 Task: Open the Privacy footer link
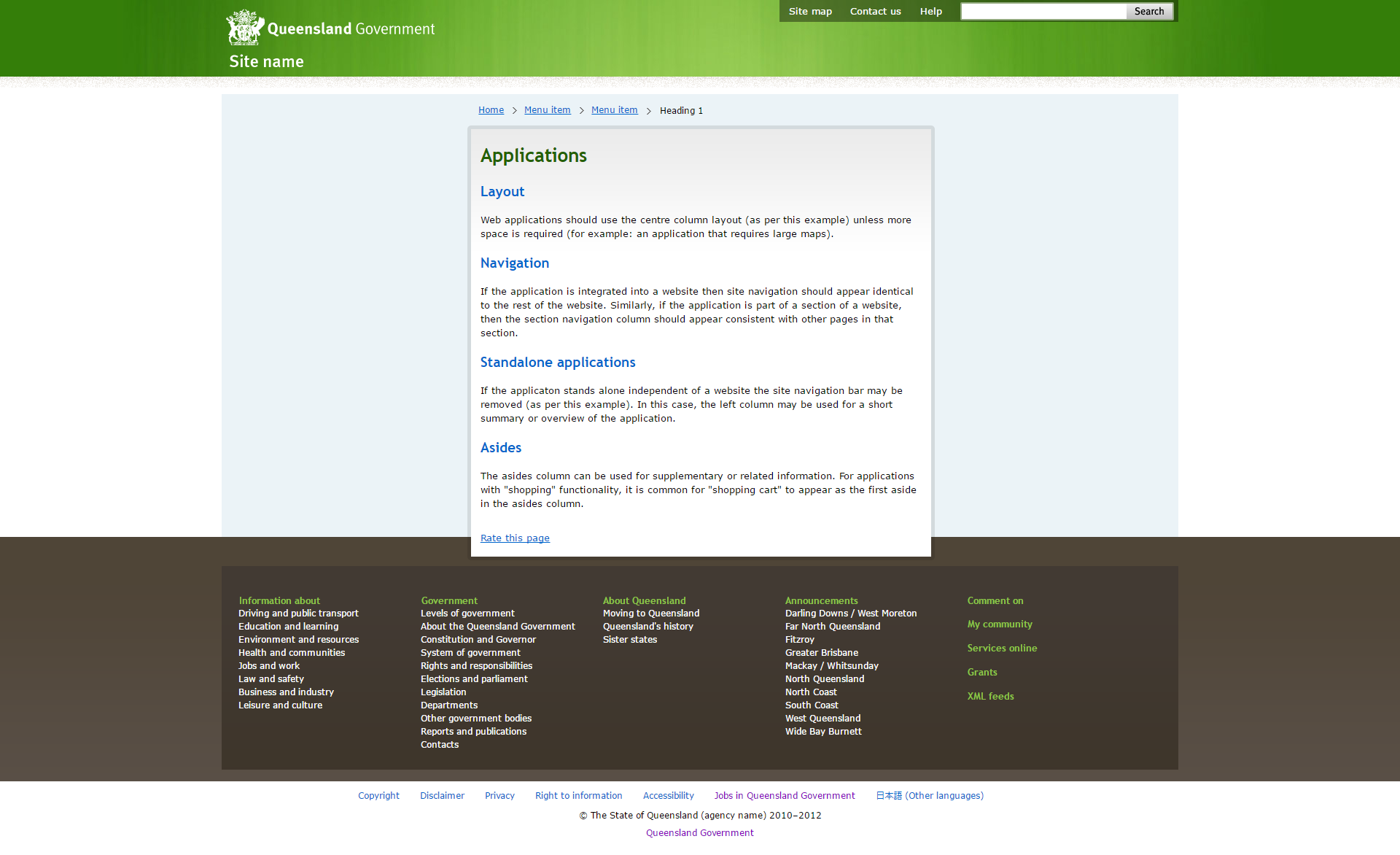click(499, 796)
